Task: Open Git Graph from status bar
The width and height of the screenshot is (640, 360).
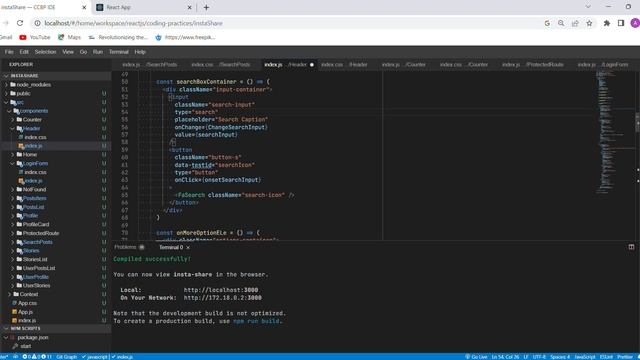Action: pos(67,357)
